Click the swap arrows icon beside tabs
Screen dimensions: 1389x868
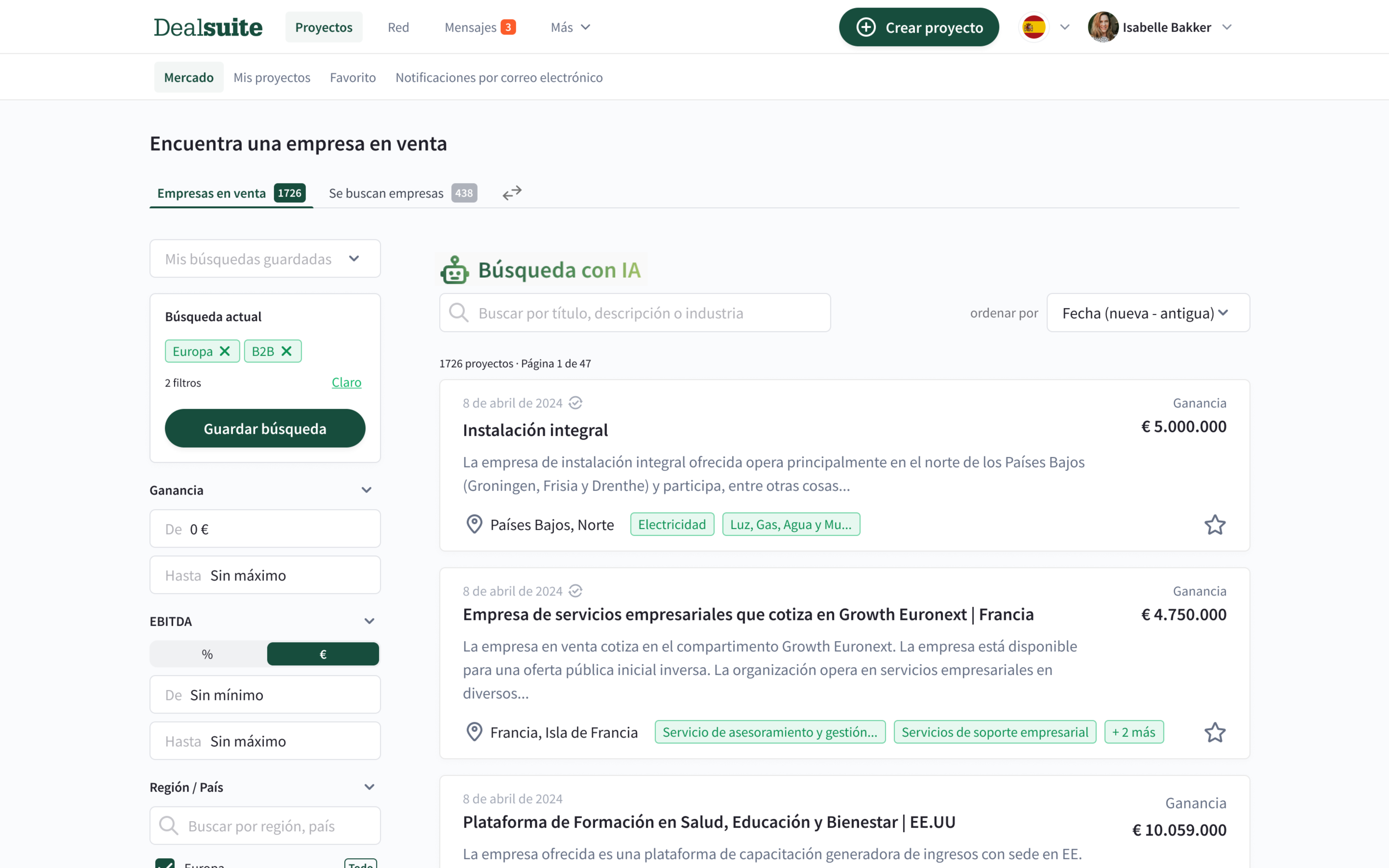512,193
